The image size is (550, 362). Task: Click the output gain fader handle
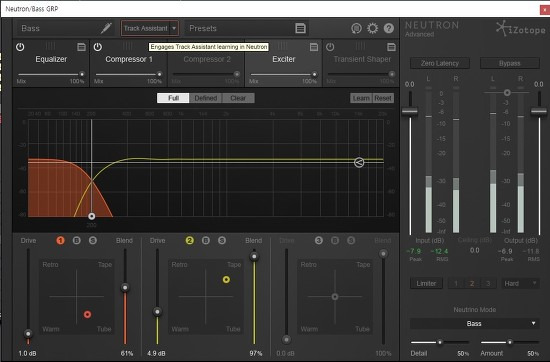[x=539, y=112]
